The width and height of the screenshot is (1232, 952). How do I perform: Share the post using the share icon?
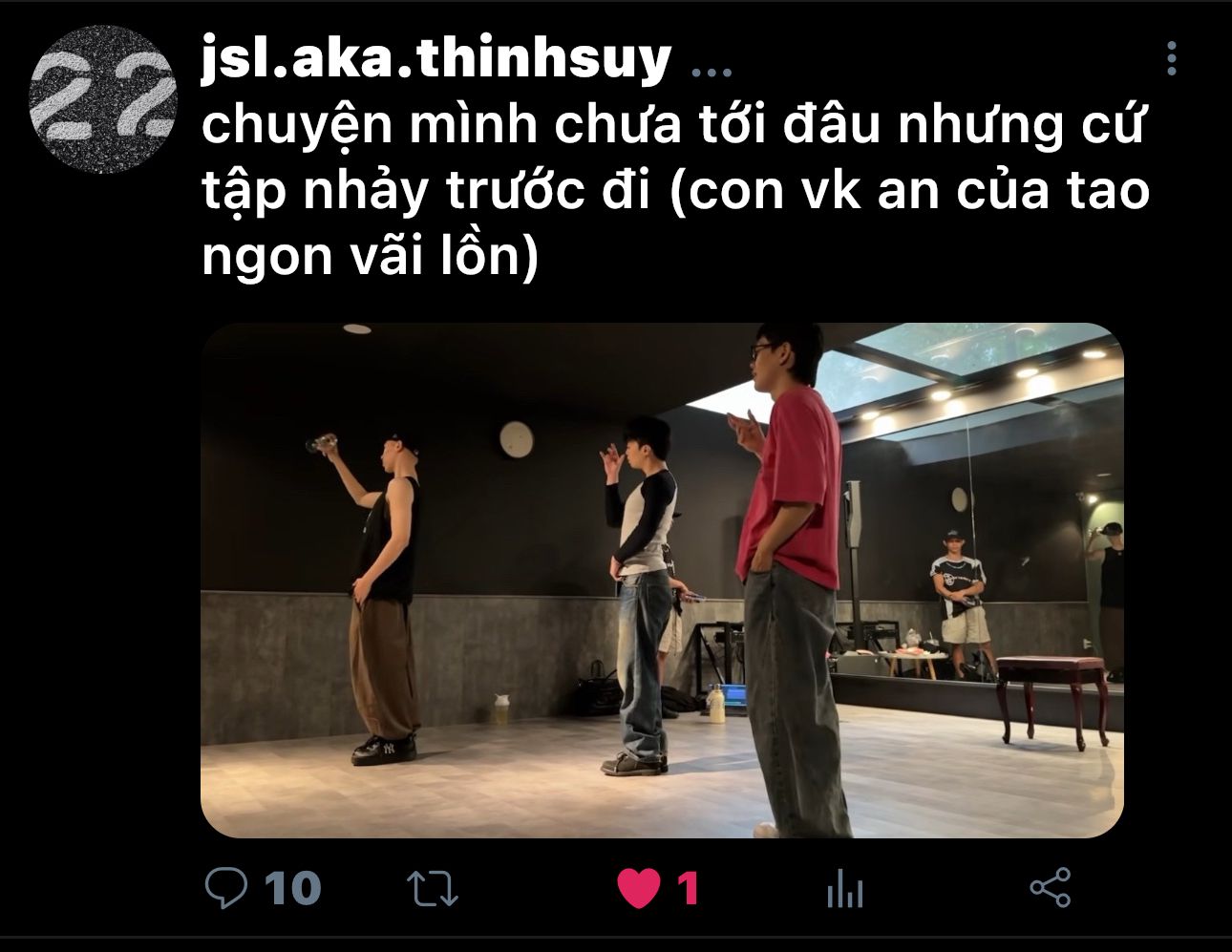(1051, 888)
